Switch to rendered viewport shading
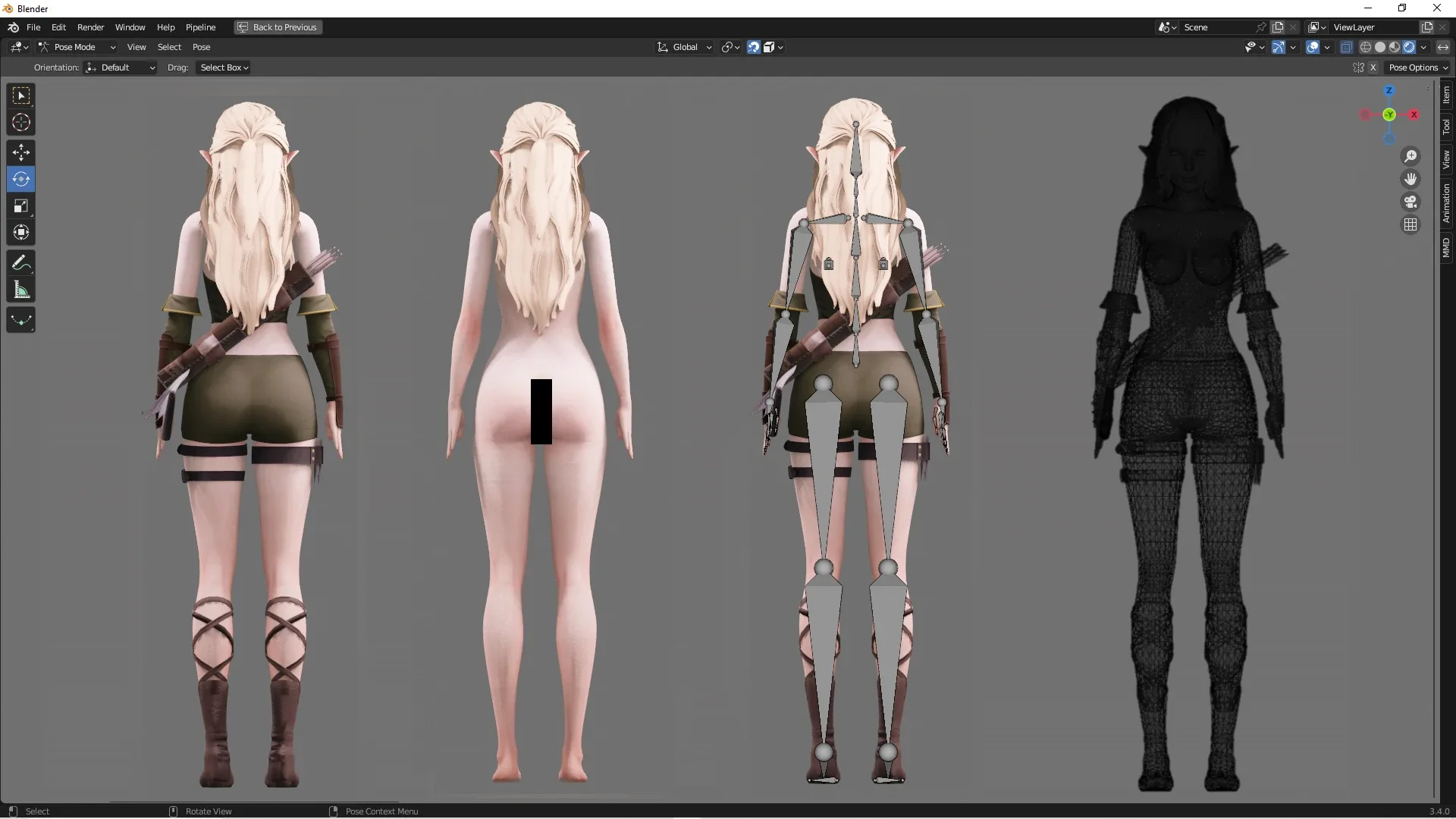Screen dimensions: 1456x819 [1409, 46]
